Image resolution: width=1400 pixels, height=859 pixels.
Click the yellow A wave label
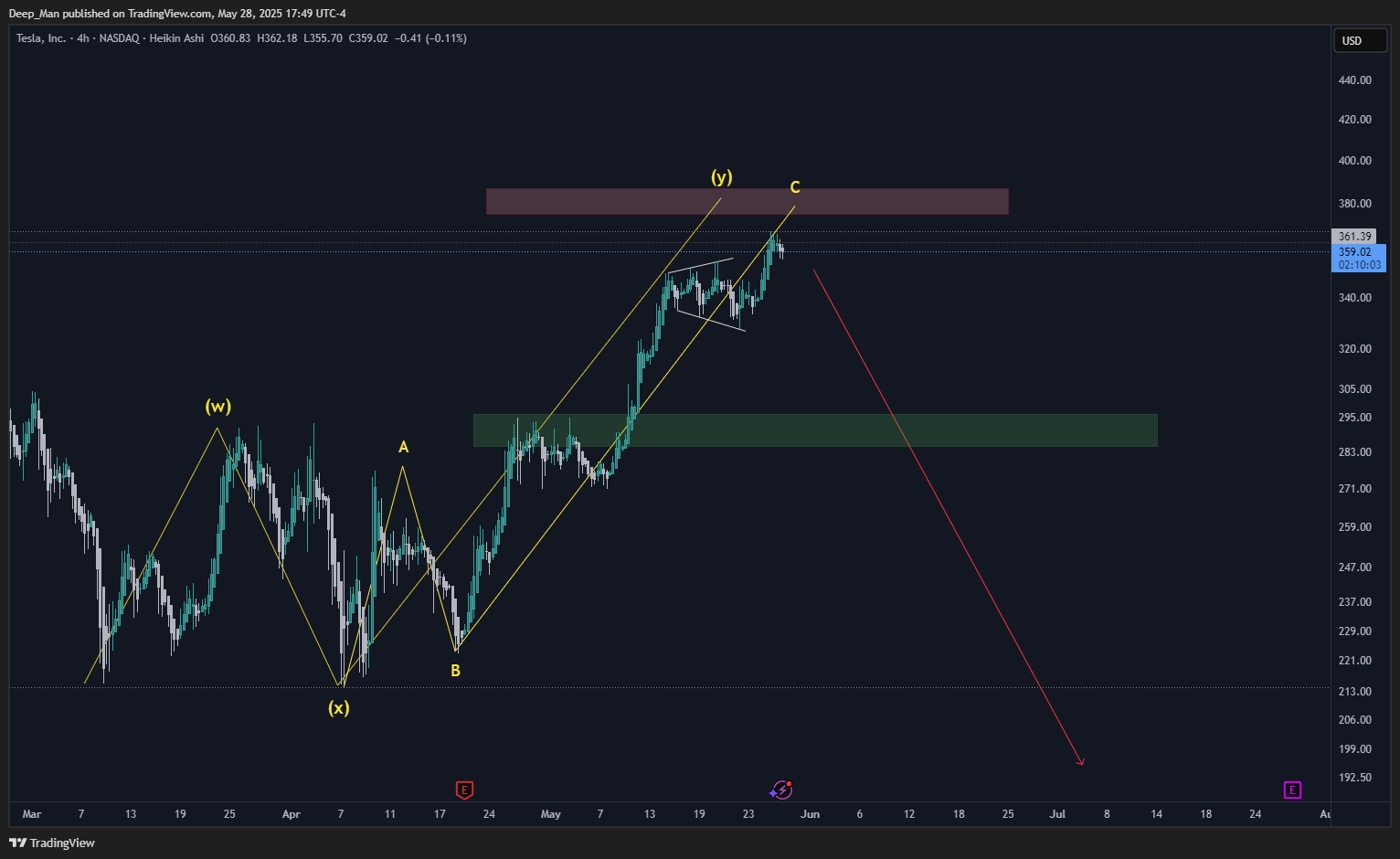(x=403, y=447)
